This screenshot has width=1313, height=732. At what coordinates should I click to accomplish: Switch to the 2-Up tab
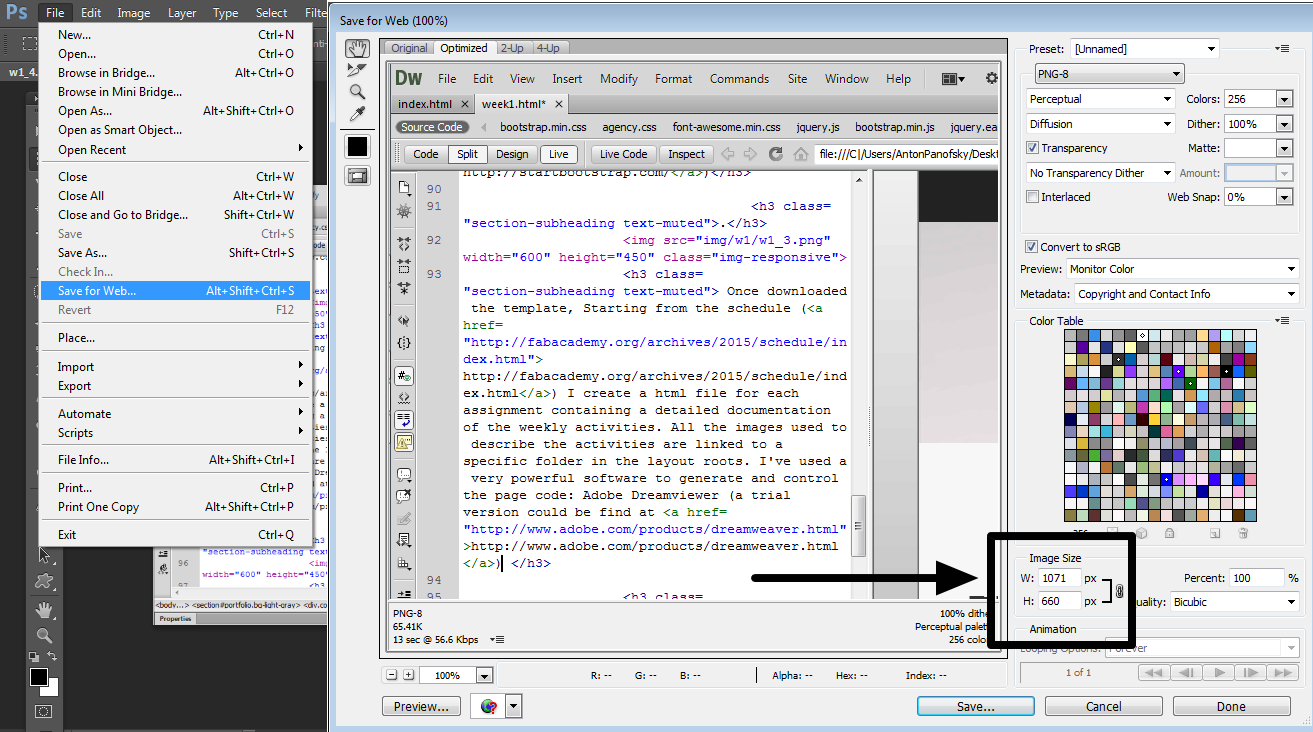pos(512,48)
